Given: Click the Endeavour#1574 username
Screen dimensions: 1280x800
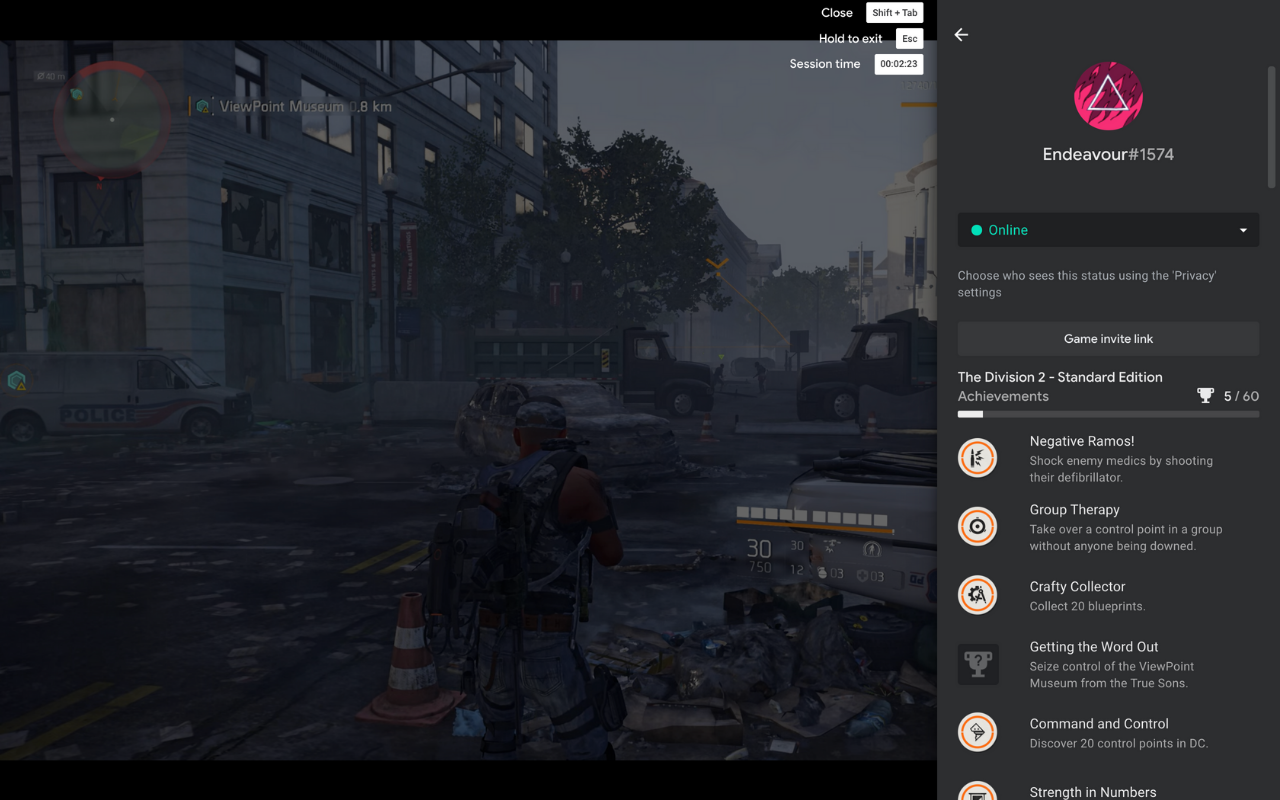Looking at the screenshot, I should (1108, 155).
